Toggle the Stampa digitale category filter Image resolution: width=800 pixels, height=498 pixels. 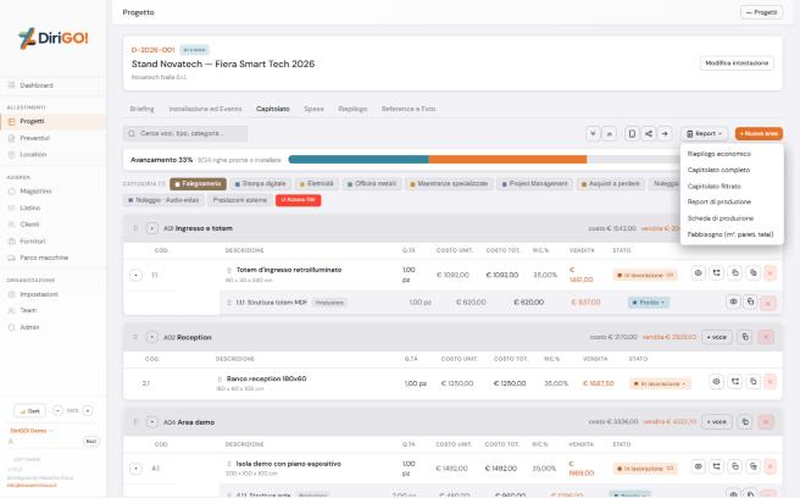click(260, 184)
